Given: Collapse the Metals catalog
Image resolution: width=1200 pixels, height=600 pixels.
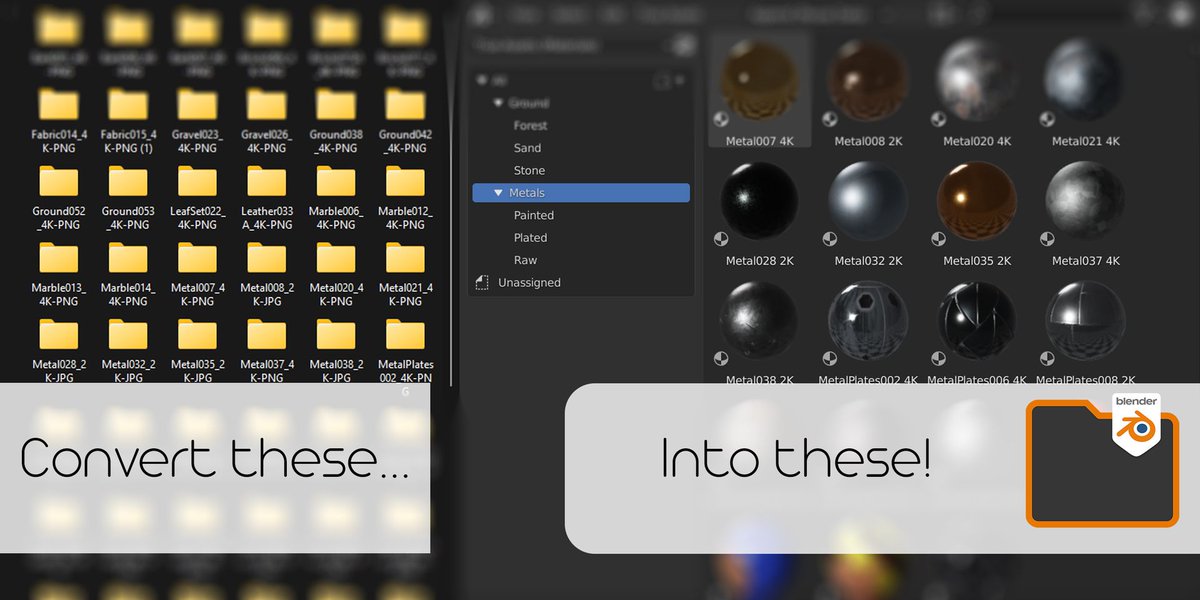Looking at the screenshot, I should click(x=497, y=192).
